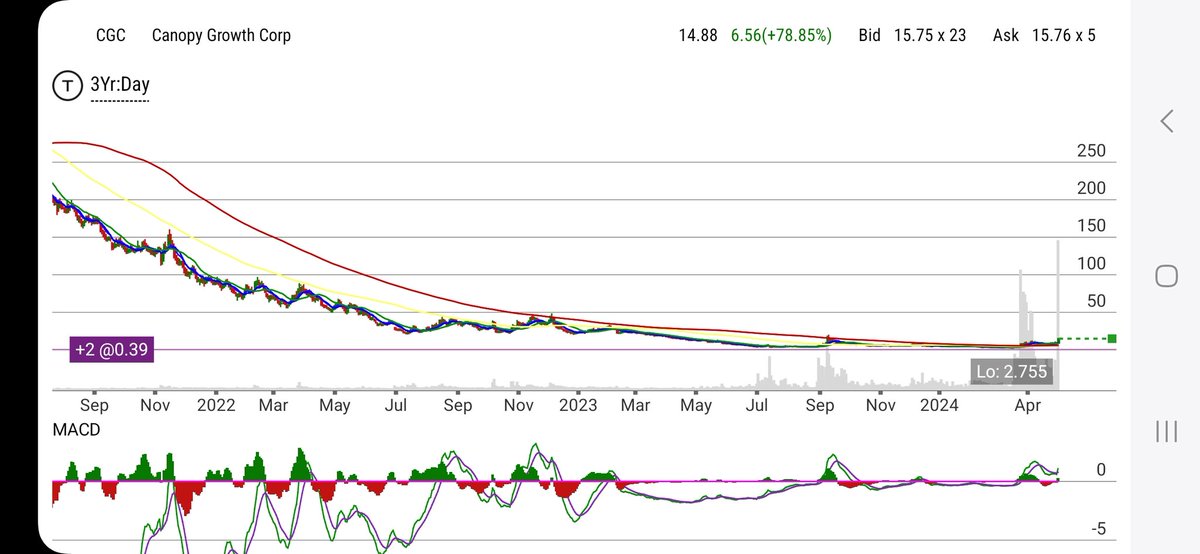This screenshot has height=554, width=1200.
Task: Tap the 2024 date axis label
Action: click(x=940, y=405)
